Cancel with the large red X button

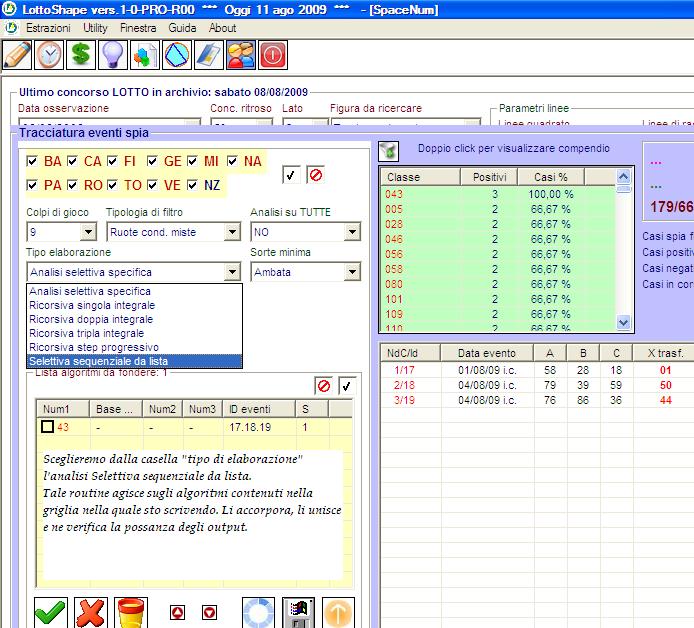(91, 613)
